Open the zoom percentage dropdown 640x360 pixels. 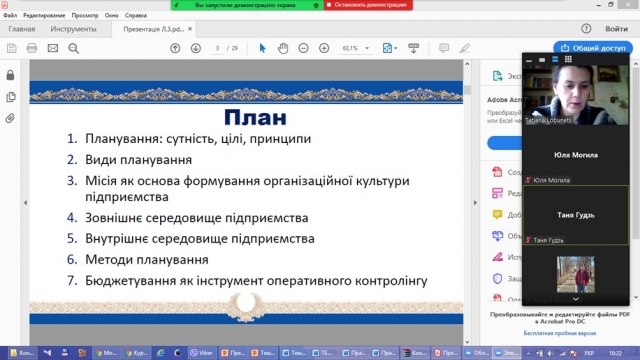click(367, 48)
